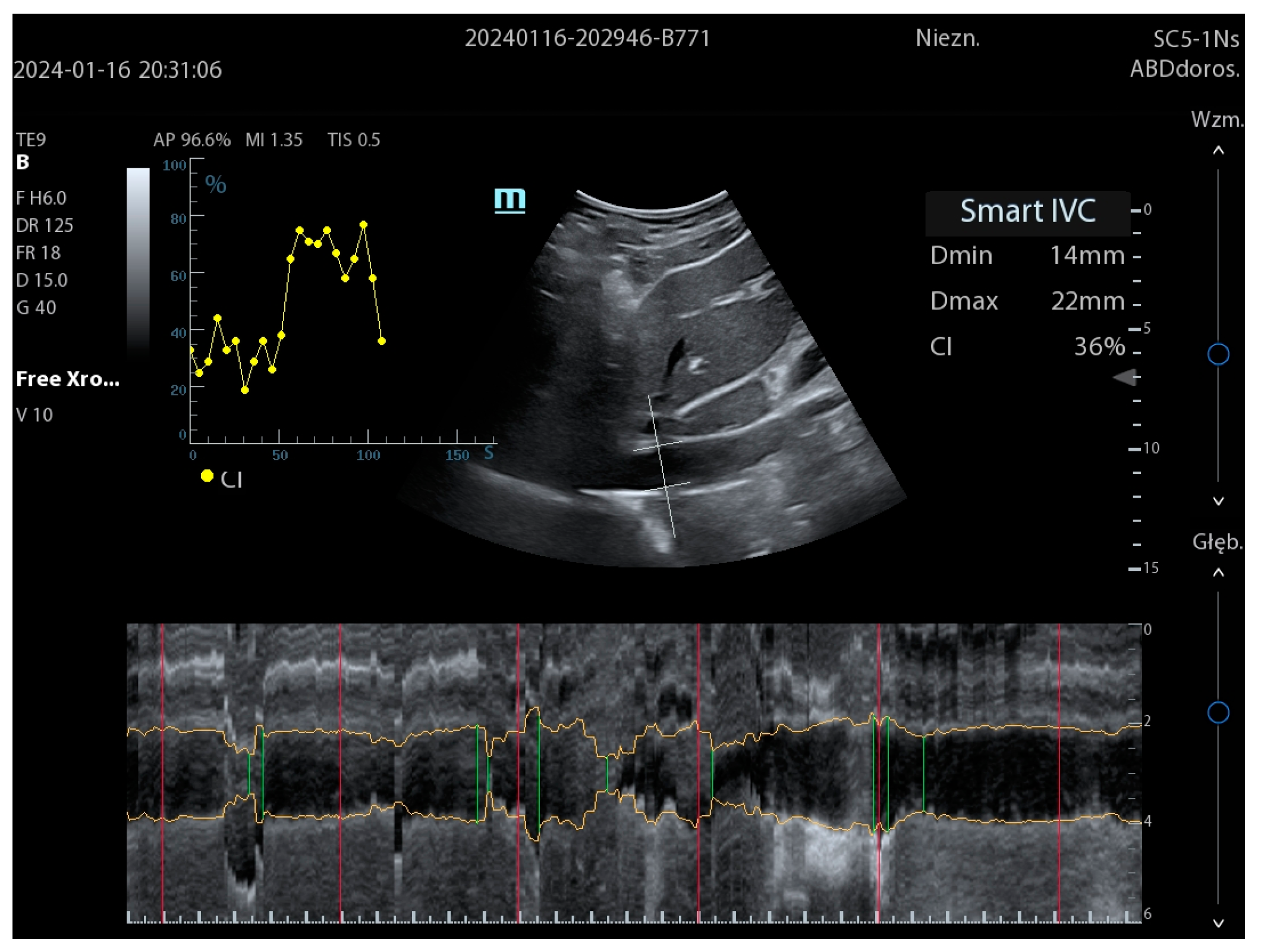Click the gain slider circle handle
This screenshot has height=952, width=1261.
click(1218, 354)
